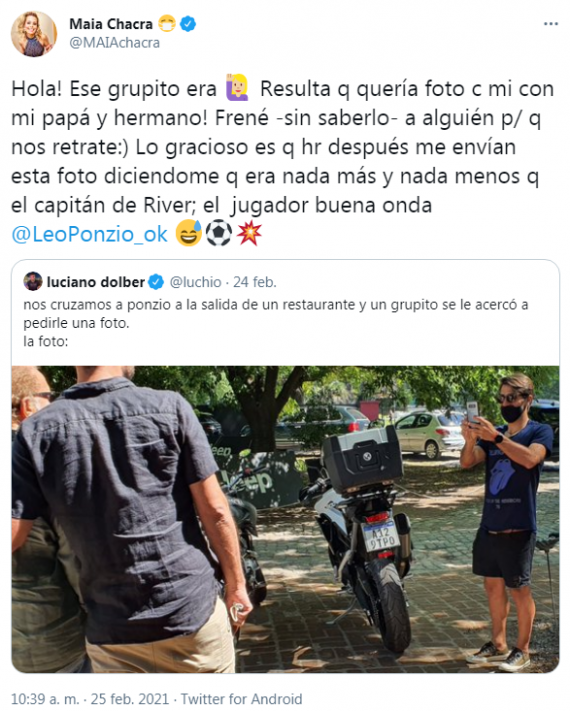Click the mask emoji next to Maia Chacra
This screenshot has width=570, height=711.
167,24
